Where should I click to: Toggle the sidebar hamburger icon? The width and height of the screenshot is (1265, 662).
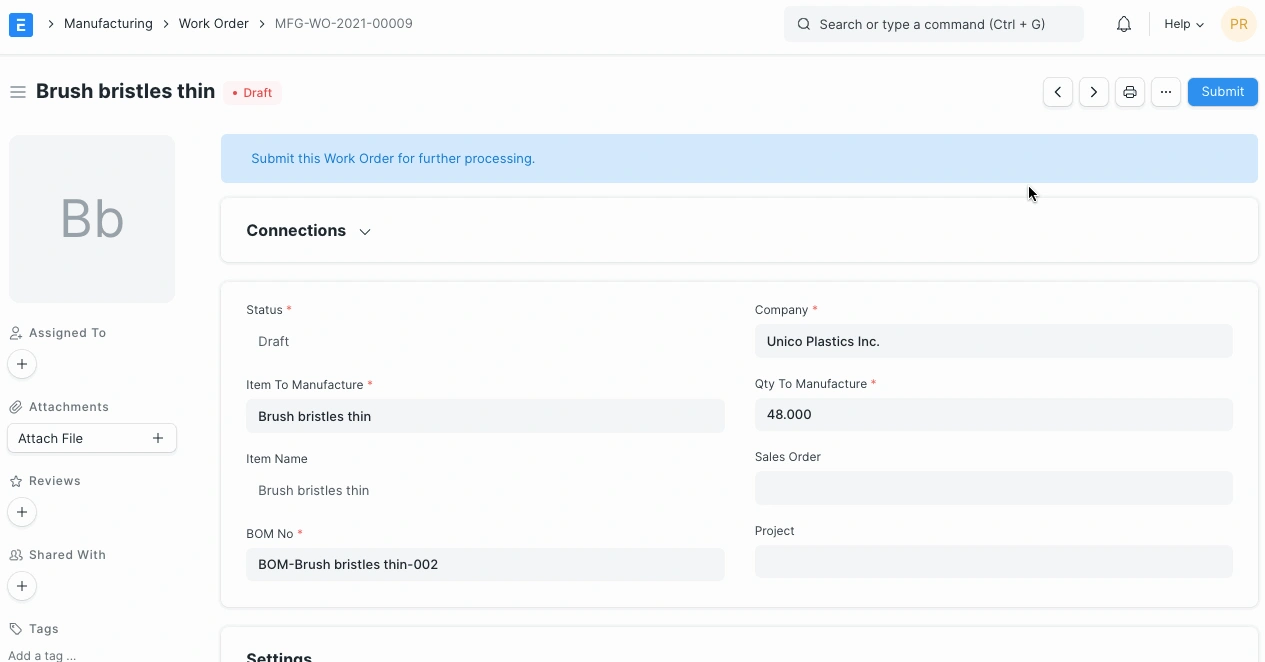click(x=17, y=92)
